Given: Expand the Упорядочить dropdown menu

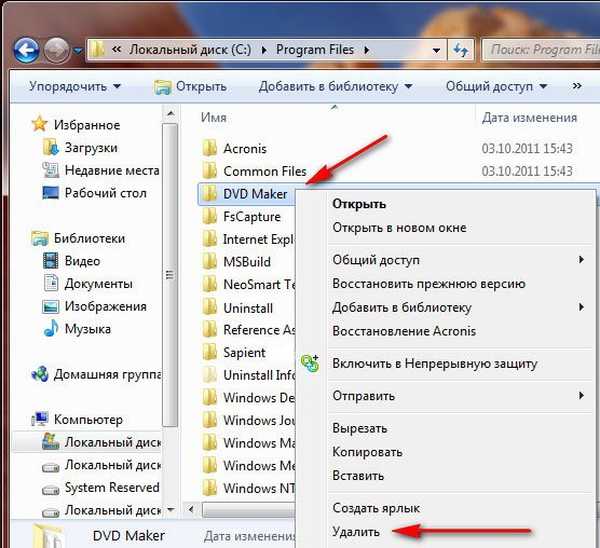Looking at the screenshot, I should click(74, 86).
